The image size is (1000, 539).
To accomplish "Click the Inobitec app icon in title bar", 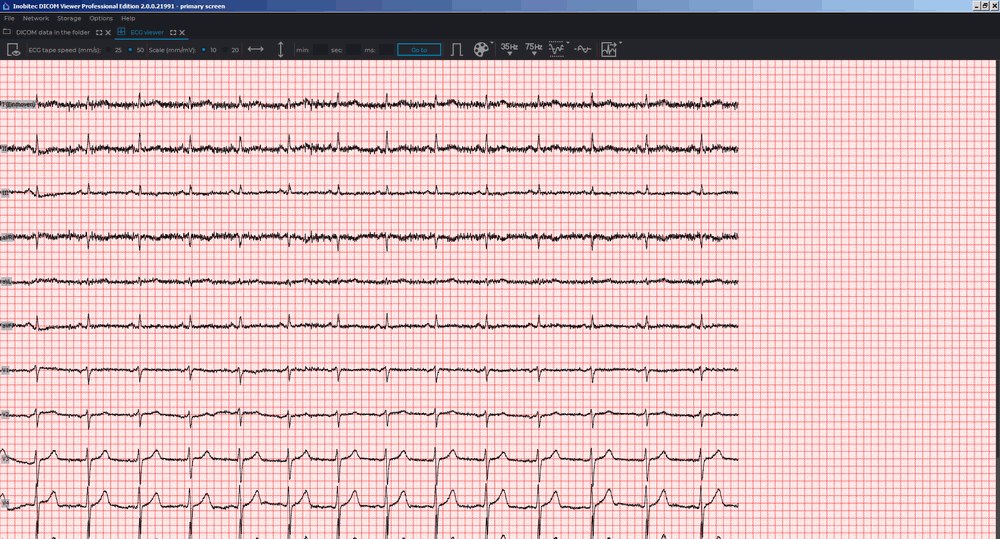I will [6, 6].
